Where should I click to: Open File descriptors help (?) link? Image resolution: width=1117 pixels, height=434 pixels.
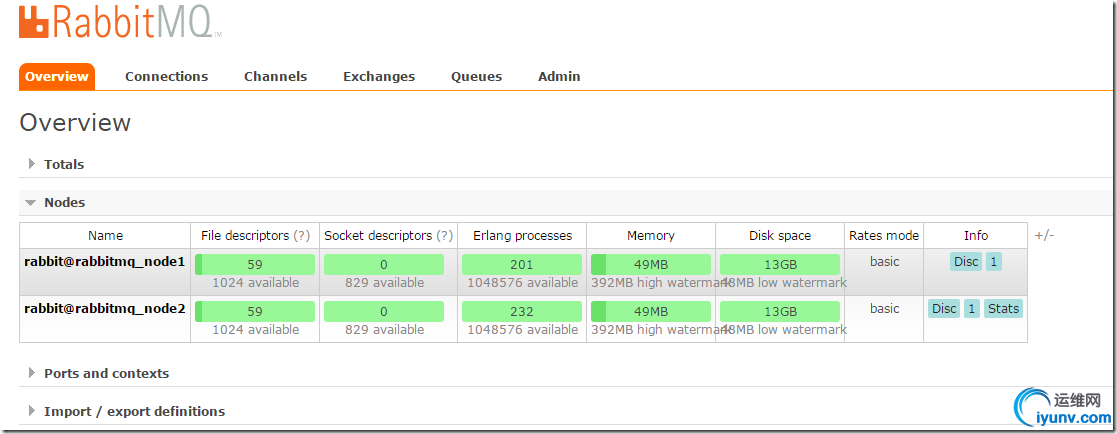click(302, 235)
